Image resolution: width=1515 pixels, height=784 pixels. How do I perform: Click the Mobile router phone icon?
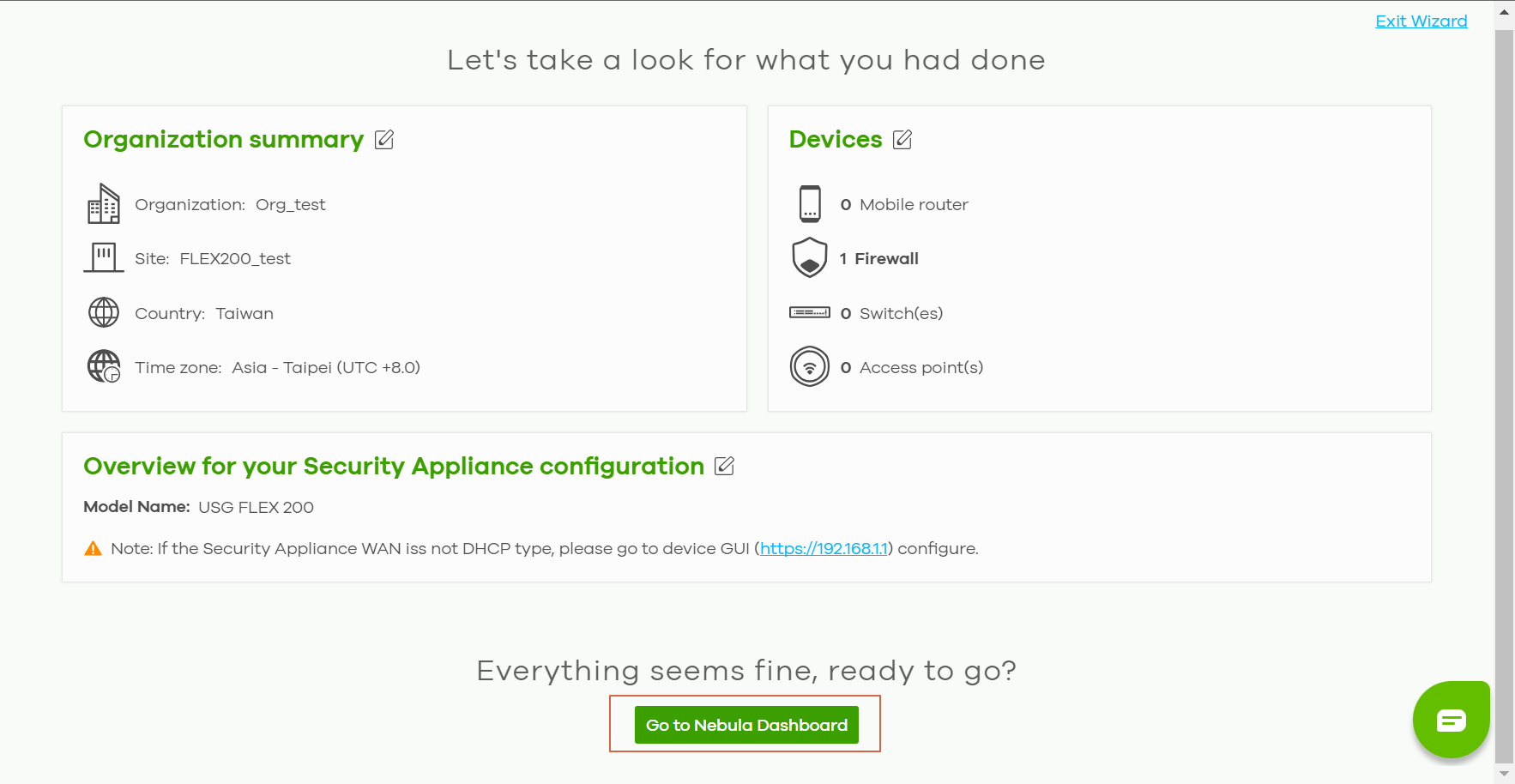(810, 204)
